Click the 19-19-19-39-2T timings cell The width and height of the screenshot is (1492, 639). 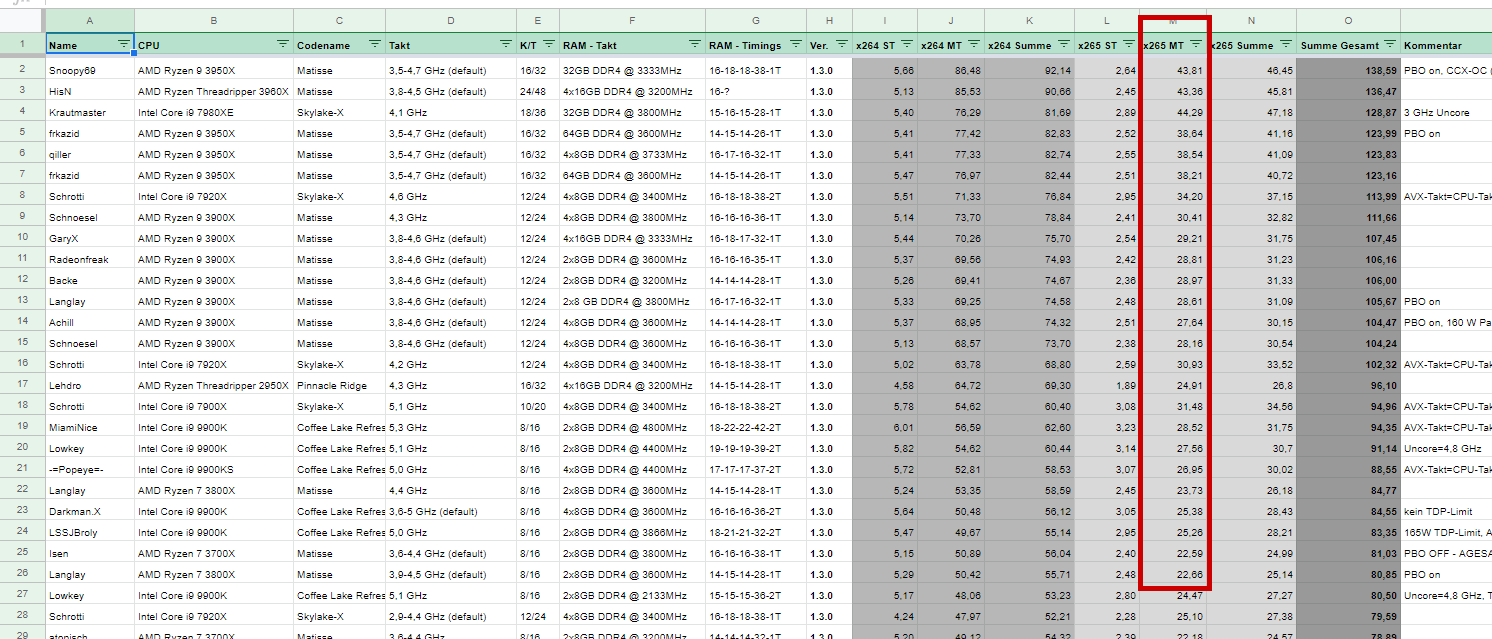pos(756,448)
